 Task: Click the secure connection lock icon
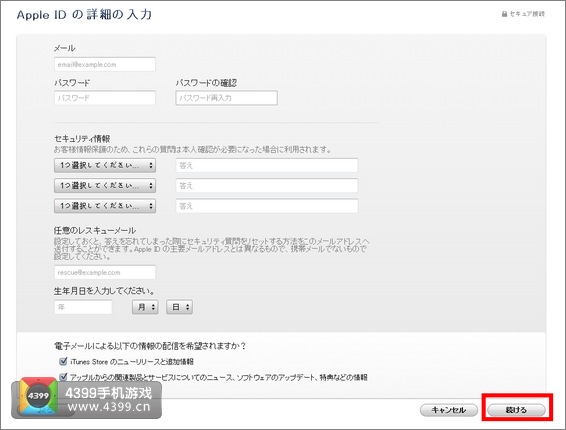[x=504, y=14]
